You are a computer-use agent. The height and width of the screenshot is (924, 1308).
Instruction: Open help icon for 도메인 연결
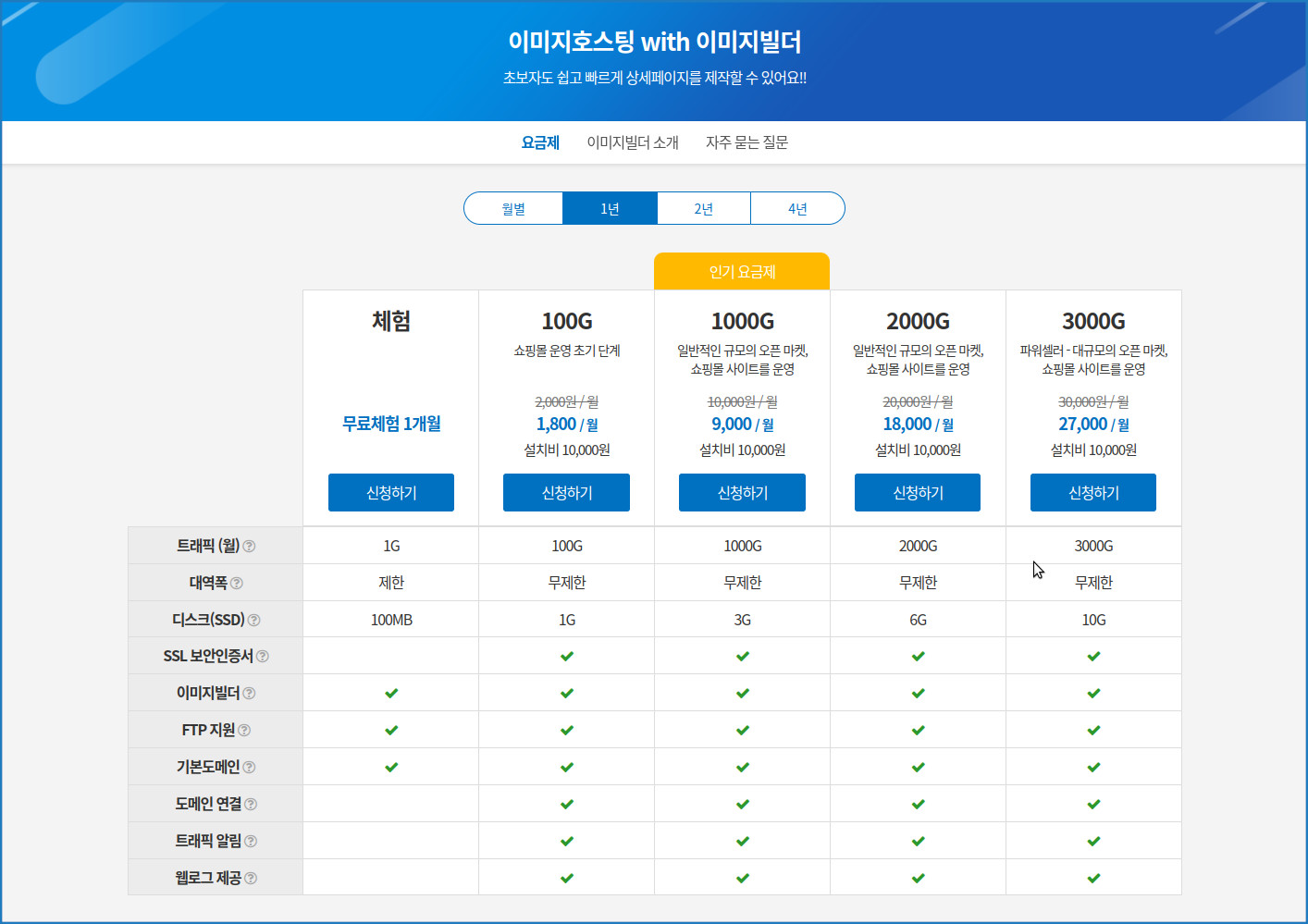pyautogui.click(x=252, y=805)
